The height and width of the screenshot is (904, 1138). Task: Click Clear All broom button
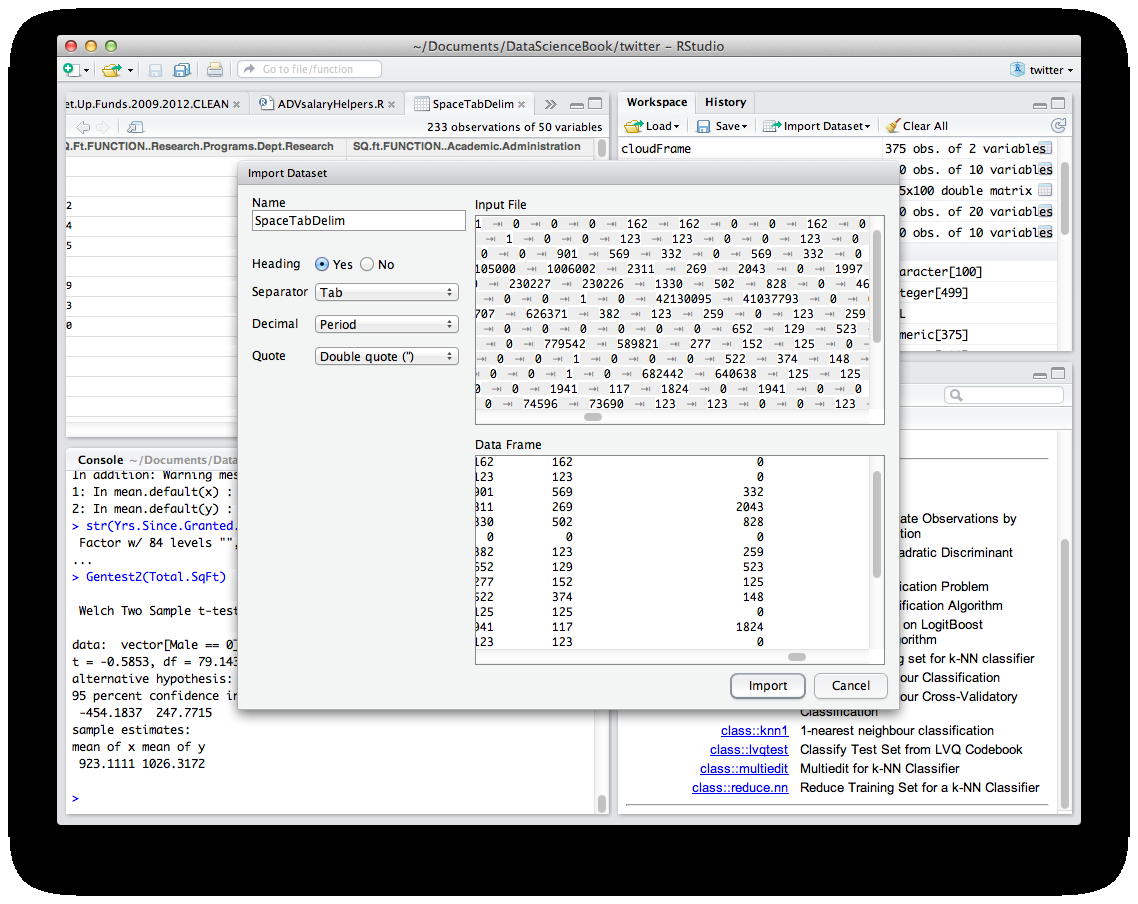917,126
